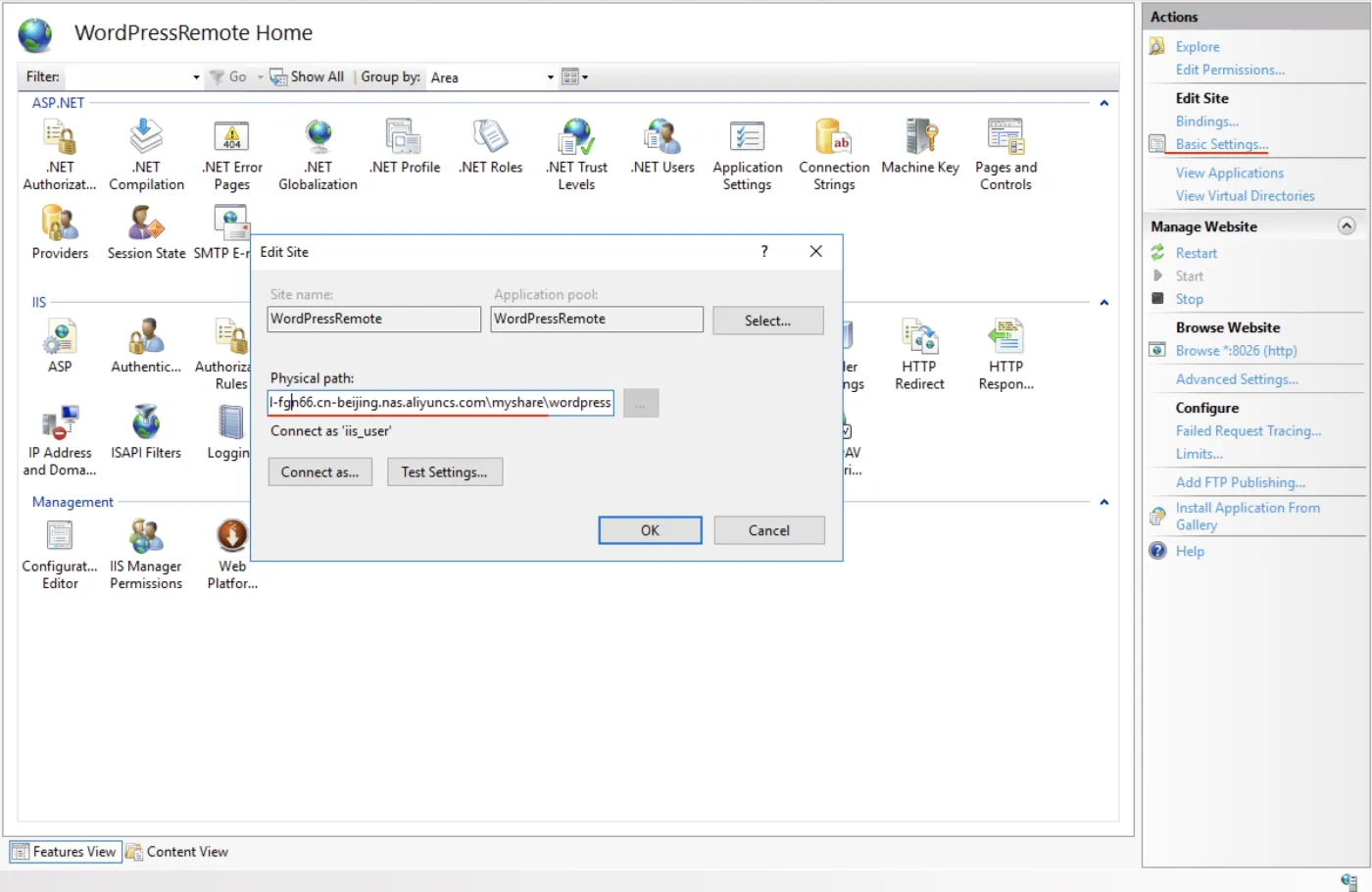Screen dimensions: 1372x892
Task: Click the Edit Site help question mark
Action: tap(764, 252)
